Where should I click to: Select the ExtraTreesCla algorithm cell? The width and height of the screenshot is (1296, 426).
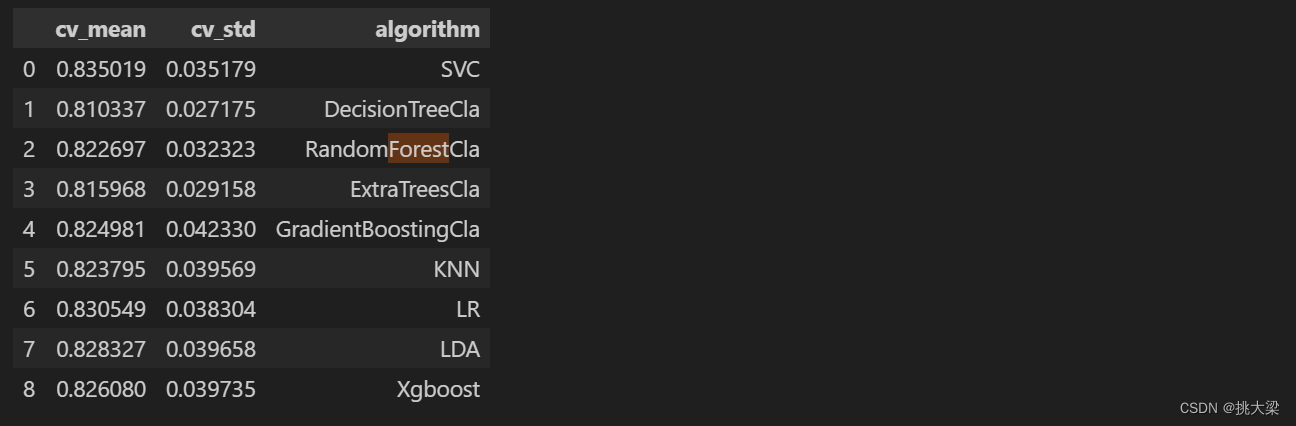coord(415,189)
